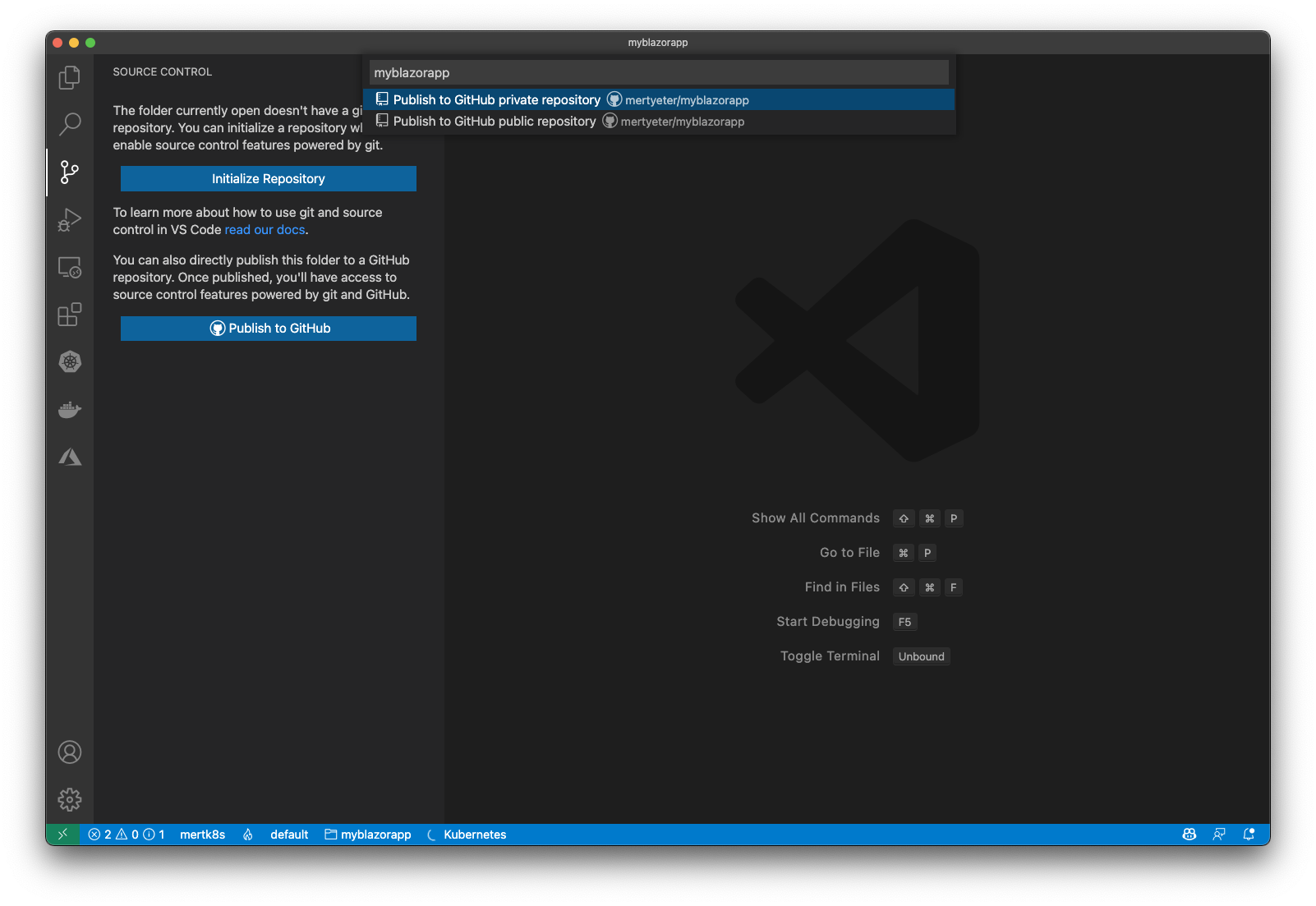Open Run and Debug view
The image size is (1316, 906).
(70, 219)
